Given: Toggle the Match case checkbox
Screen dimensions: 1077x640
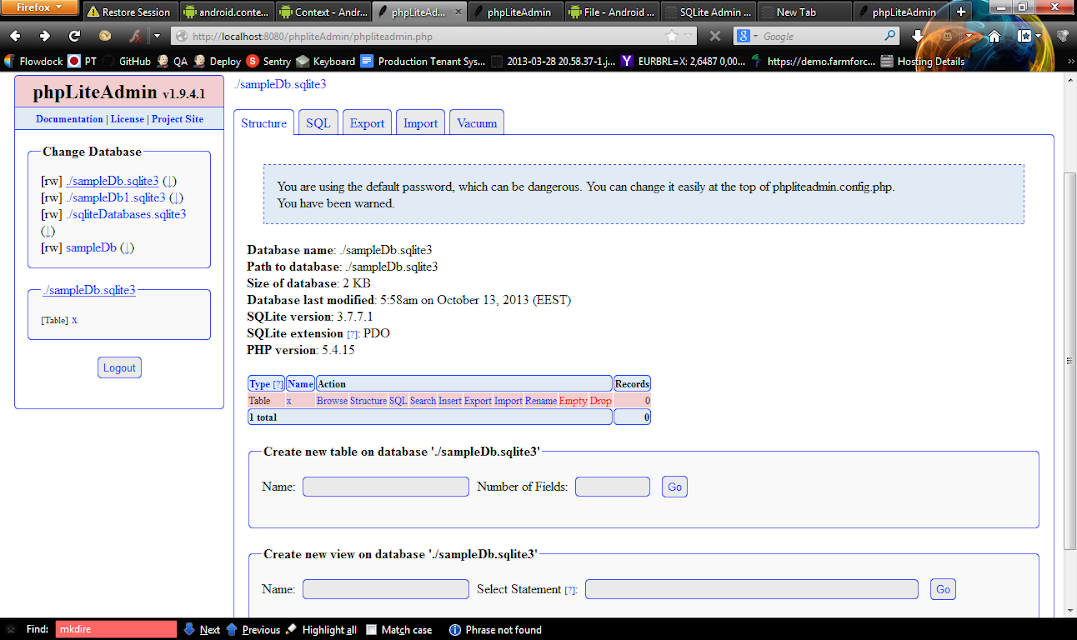Looking at the screenshot, I should click(372, 630).
